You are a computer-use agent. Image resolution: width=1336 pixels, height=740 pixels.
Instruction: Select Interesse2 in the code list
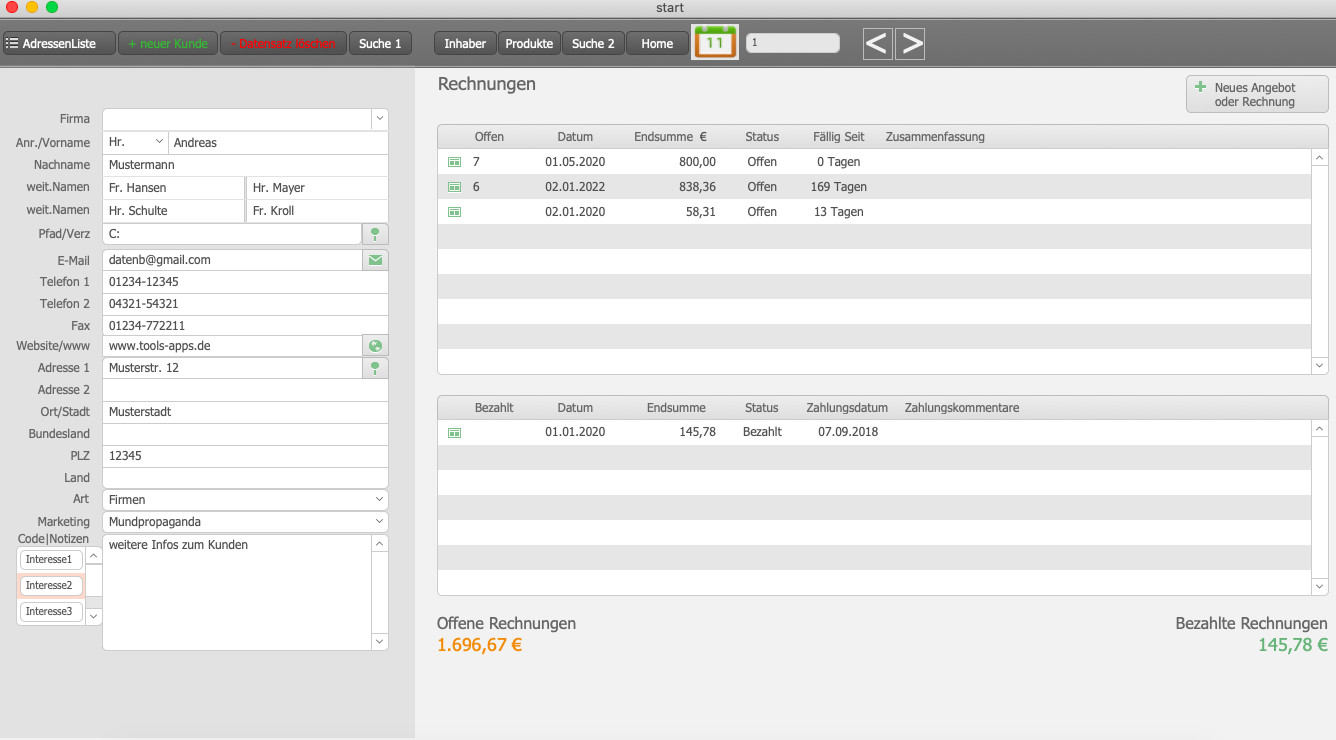(x=51, y=585)
